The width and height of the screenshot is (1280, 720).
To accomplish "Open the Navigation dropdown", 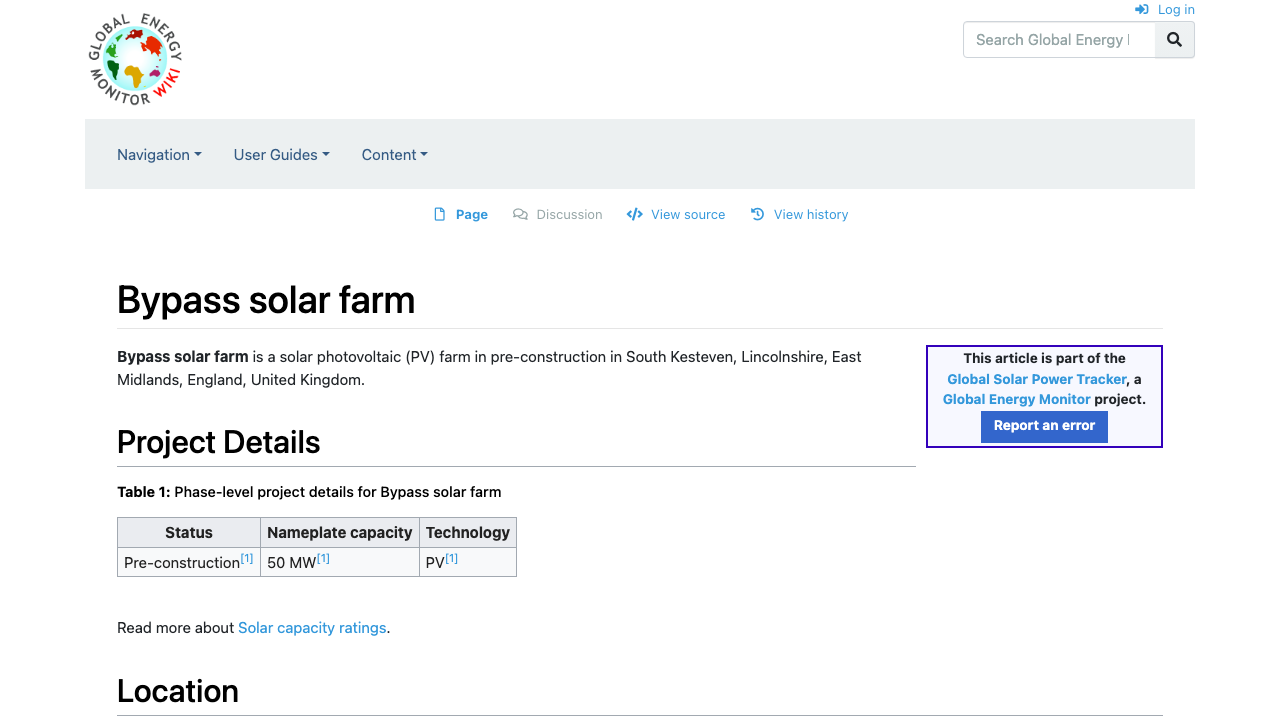I will (159, 155).
